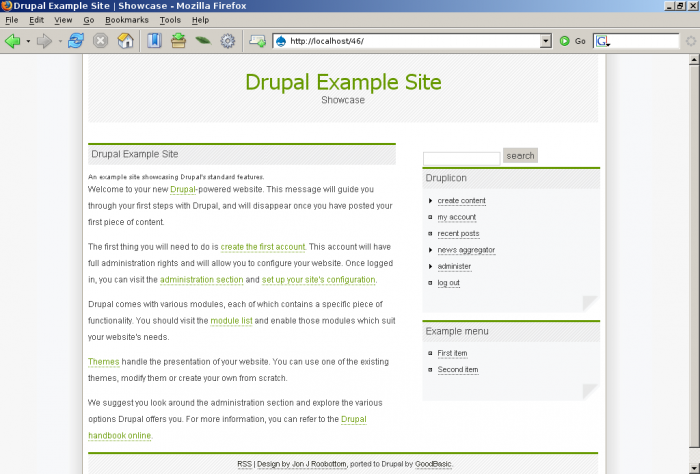Open the Bookmarks sidebar icon
The width and height of the screenshot is (700, 474).
pos(154,41)
